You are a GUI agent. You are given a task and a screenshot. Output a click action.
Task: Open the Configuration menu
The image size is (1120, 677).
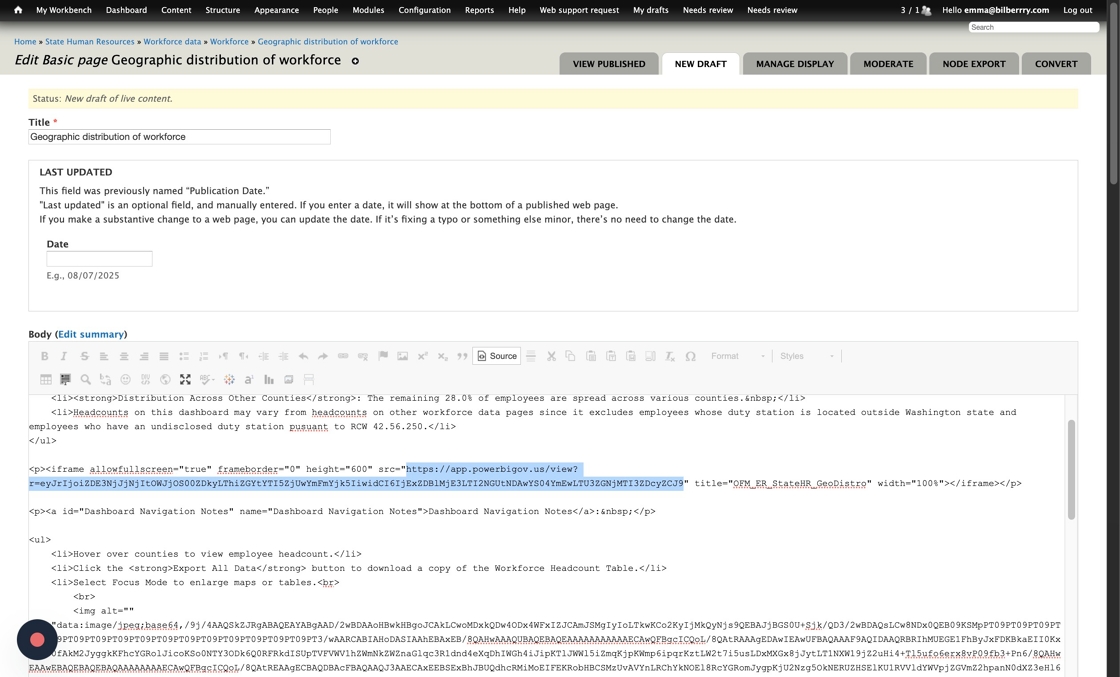coord(424,10)
